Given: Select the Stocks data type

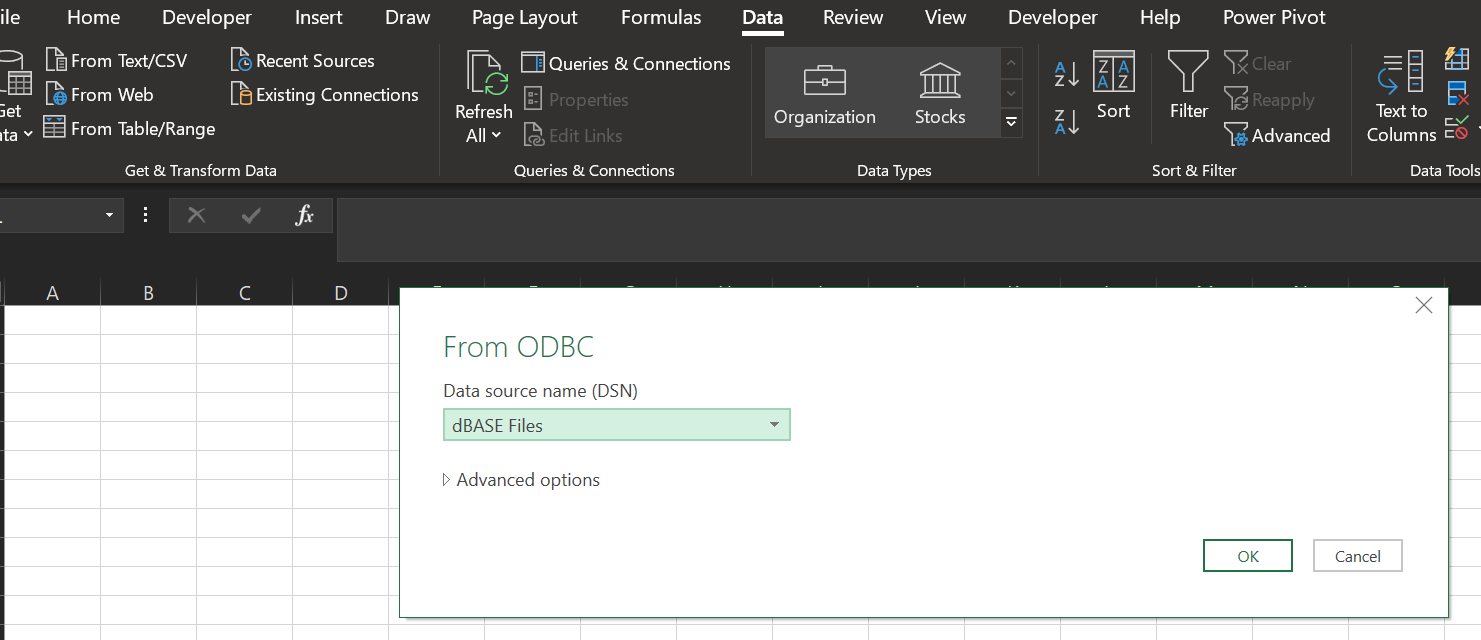Looking at the screenshot, I should (940, 93).
